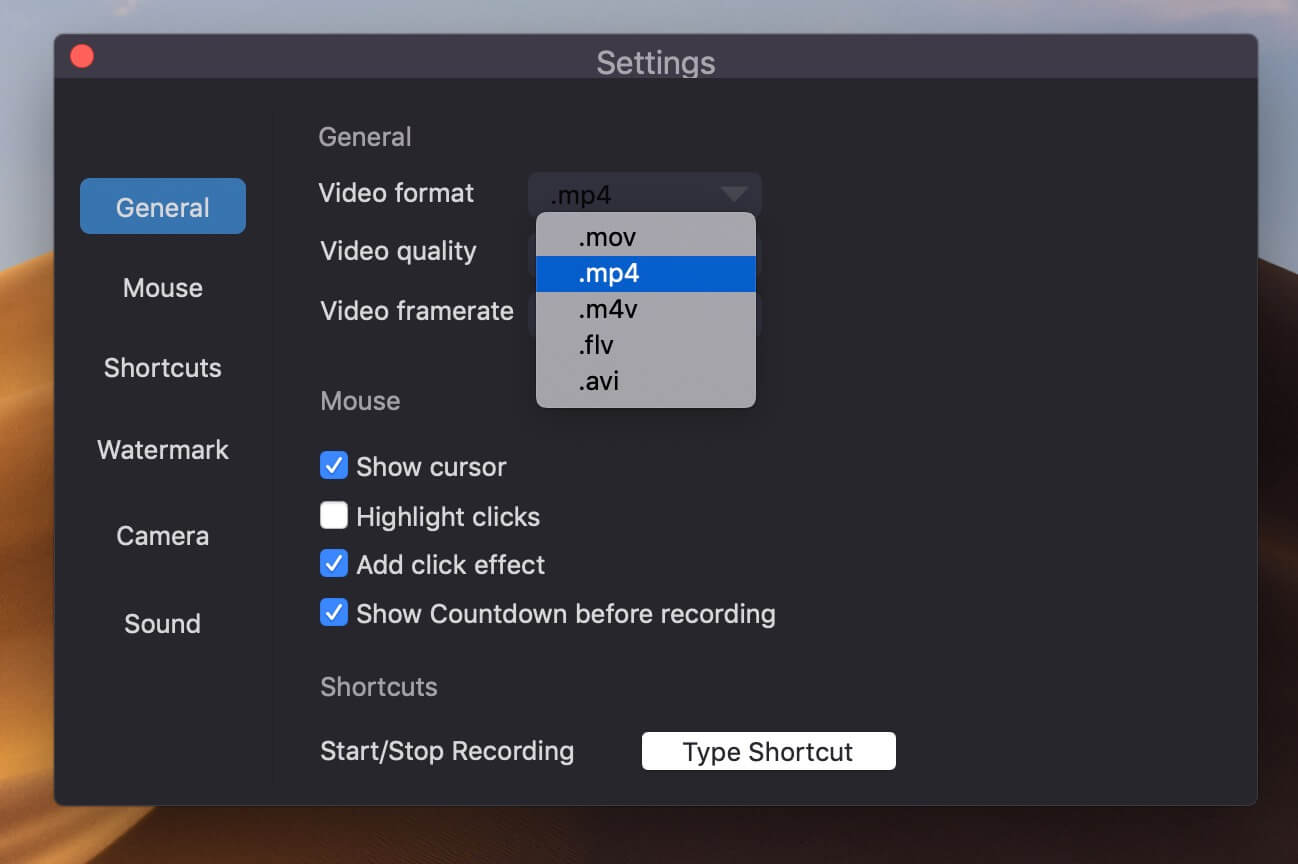Click the Type Shortcut field
This screenshot has width=1298, height=864.
(x=768, y=751)
